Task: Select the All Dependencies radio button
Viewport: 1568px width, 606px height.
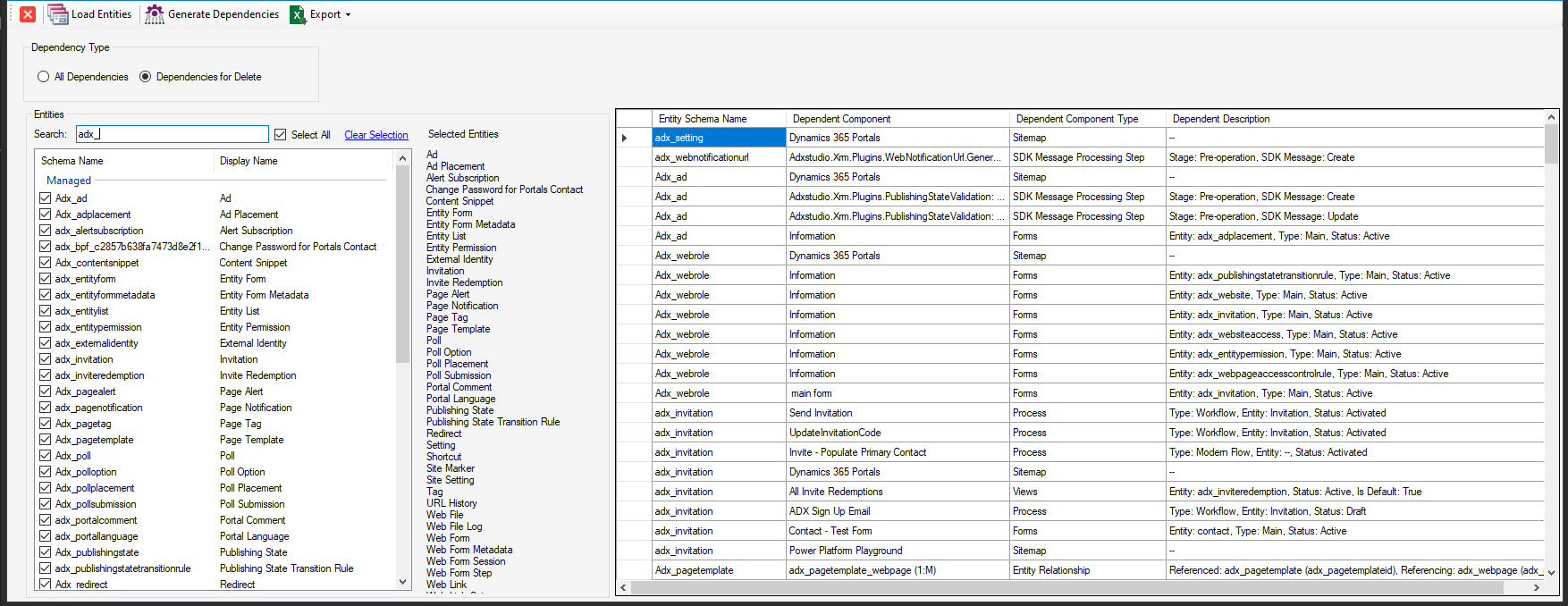Action: 43,77
